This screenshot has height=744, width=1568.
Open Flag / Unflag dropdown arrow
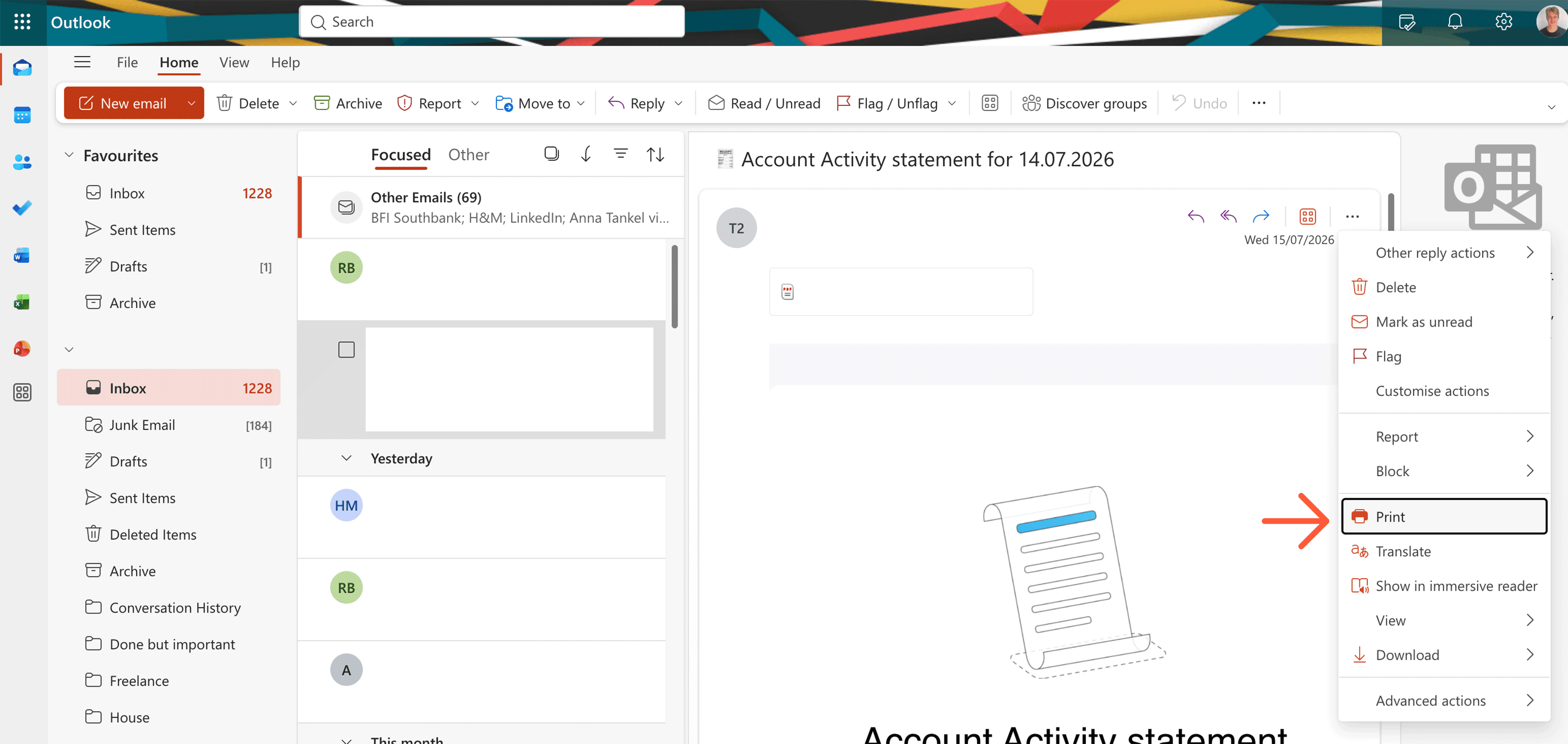[952, 103]
